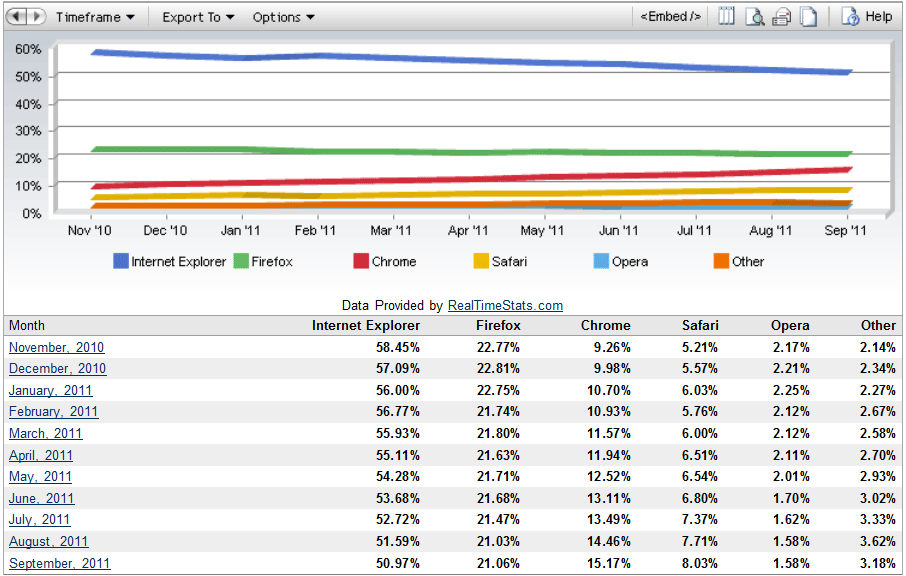Open the Options dropdown menu

click(x=283, y=17)
